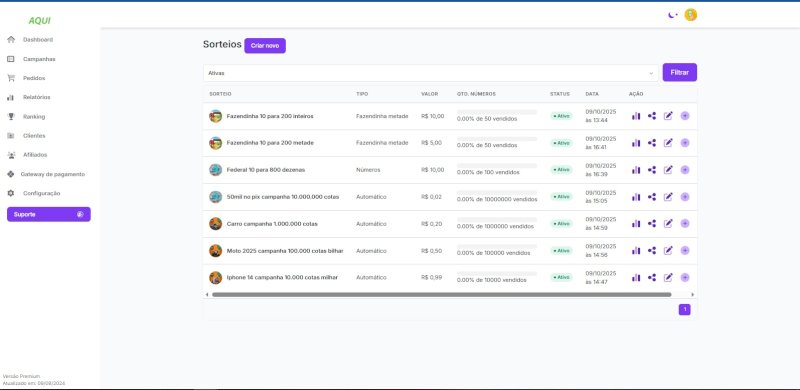800x390 pixels.
Task: Share the Federal 10 para 800 dezenas raffle
Action: pos(652,170)
